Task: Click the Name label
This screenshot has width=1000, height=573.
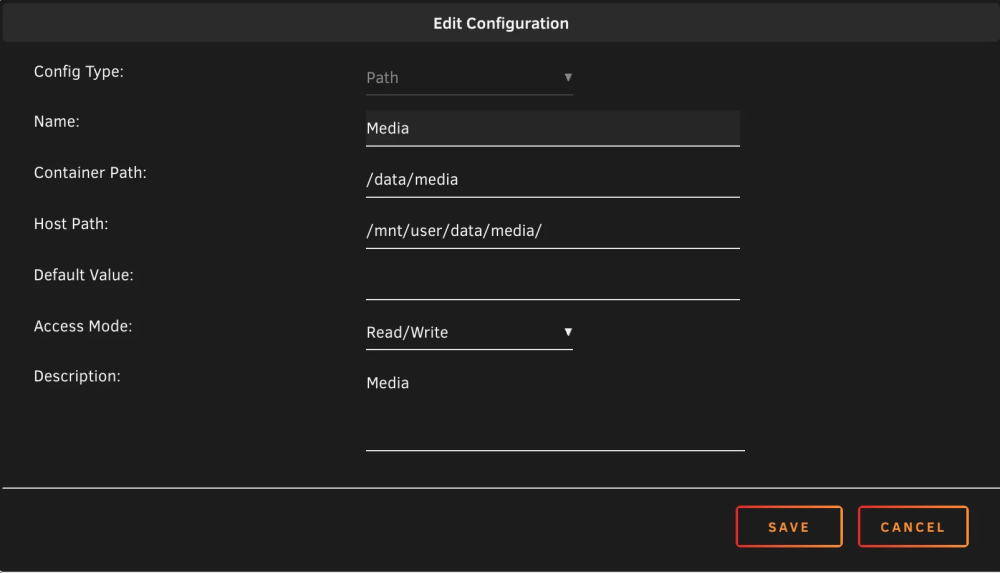Action: (57, 121)
